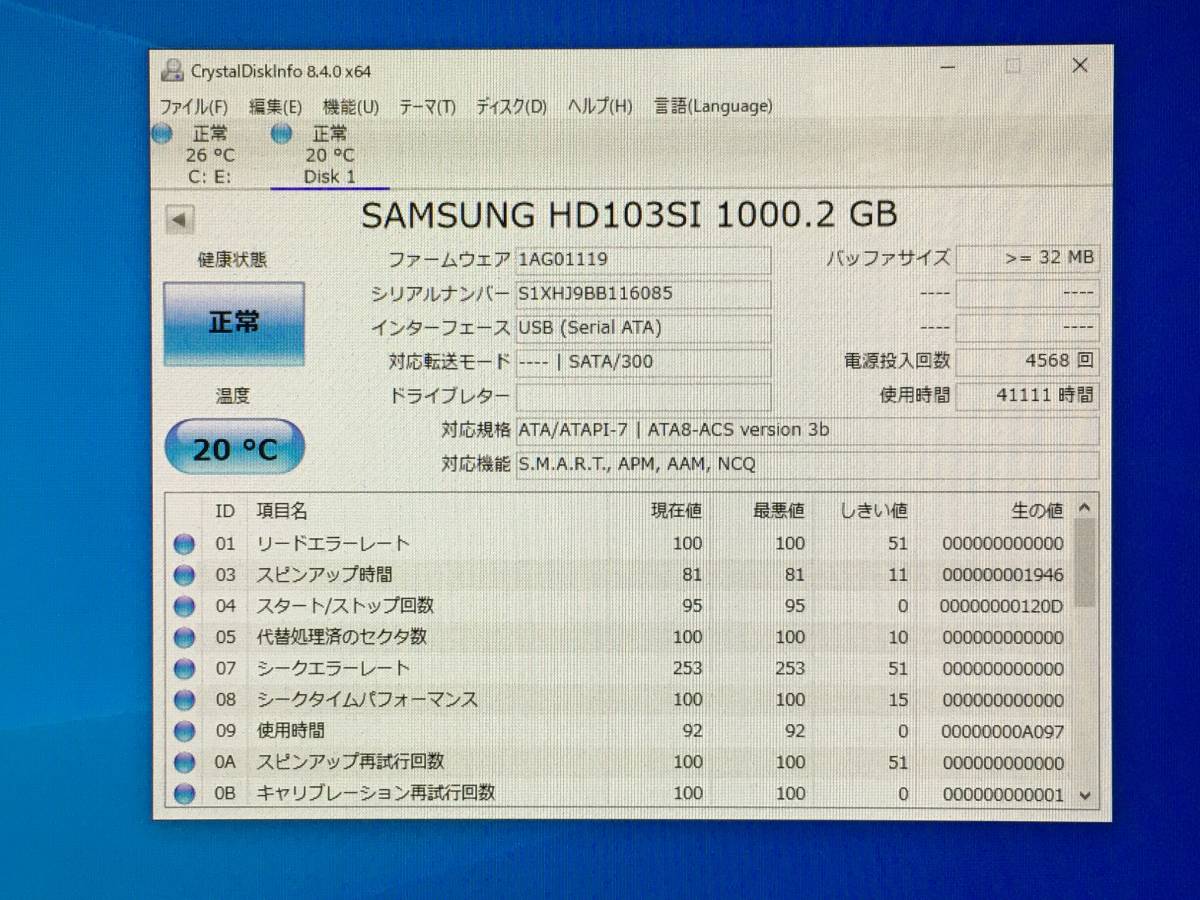Viewport: 1200px width, 900px height.
Task: Click the empty drive letter field
Action: pyautogui.click(x=644, y=396)
